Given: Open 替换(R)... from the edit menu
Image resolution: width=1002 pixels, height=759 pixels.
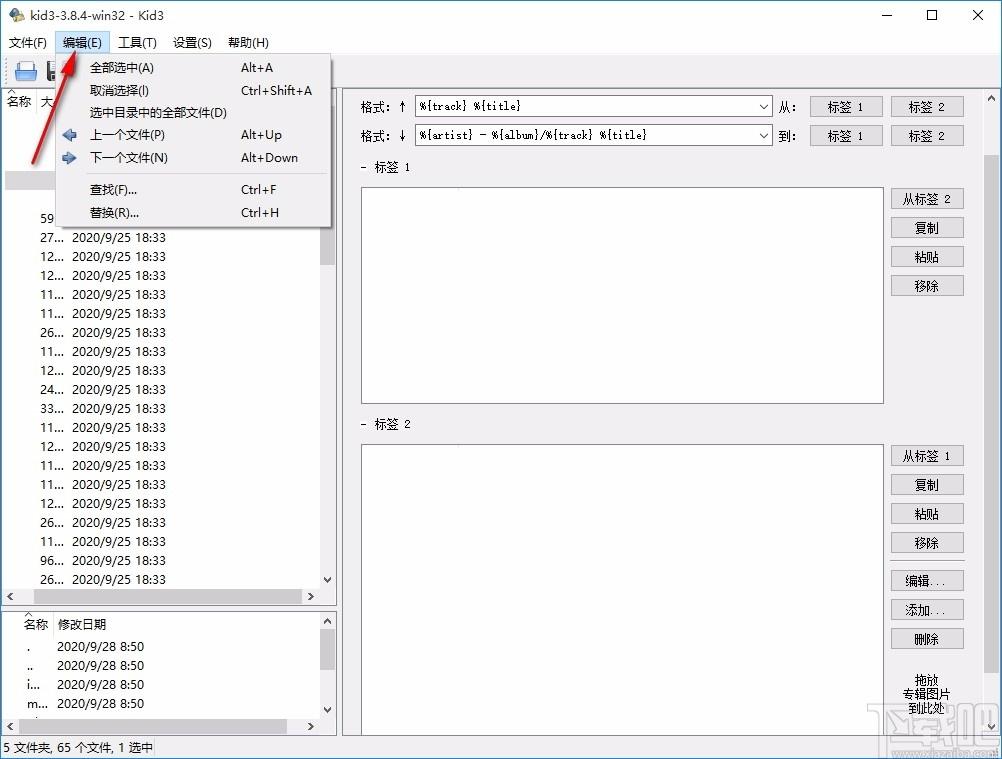Looking at the screenshot, I should [194, 213].
